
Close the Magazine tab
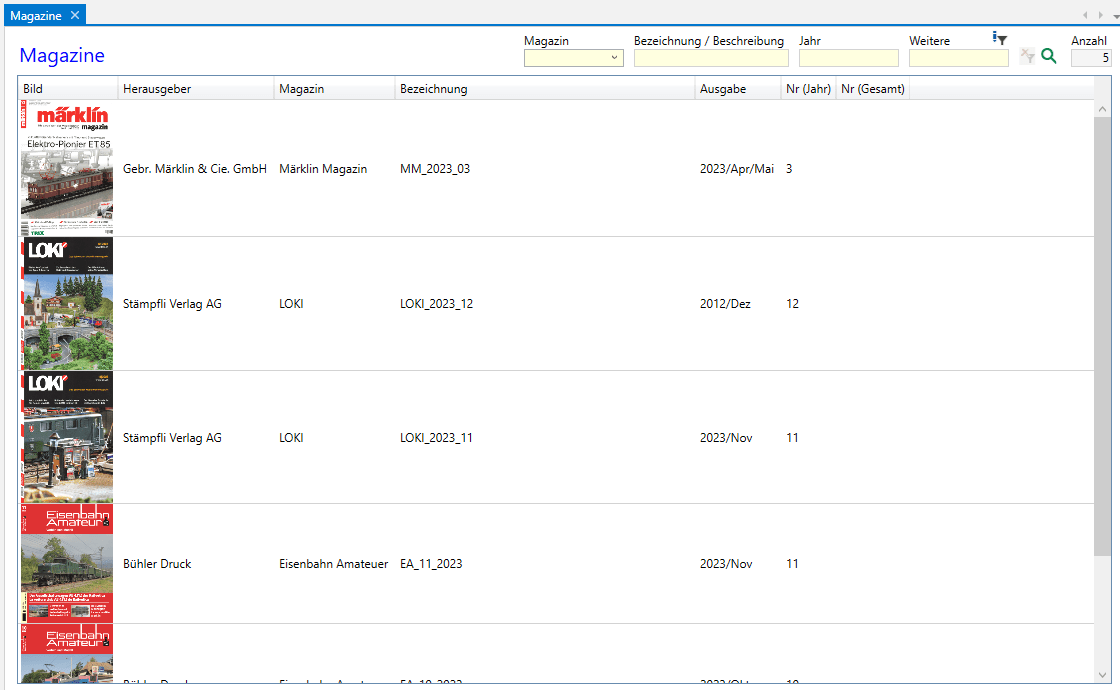(75, 15)
